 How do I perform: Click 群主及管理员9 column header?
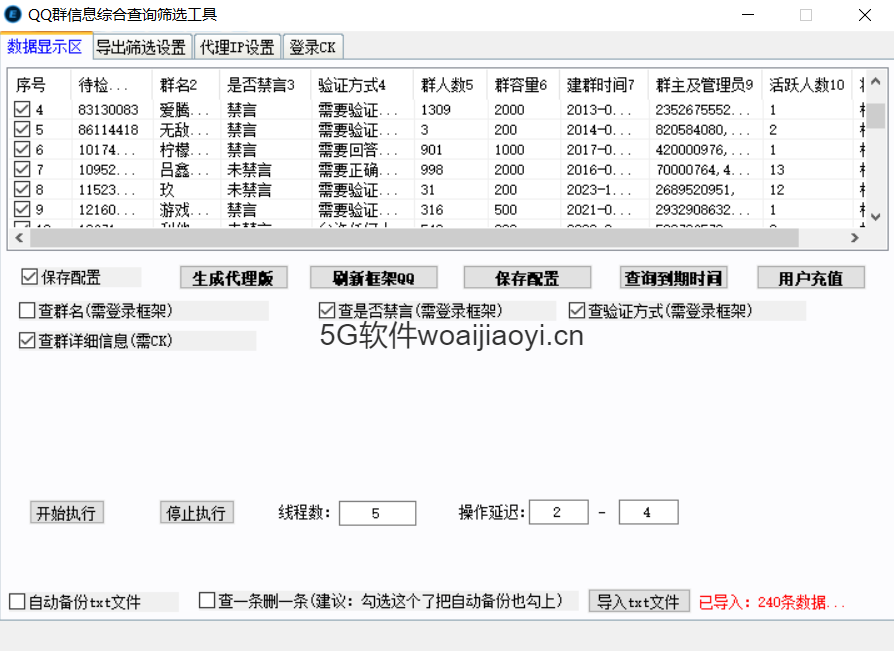pos(705,85)
